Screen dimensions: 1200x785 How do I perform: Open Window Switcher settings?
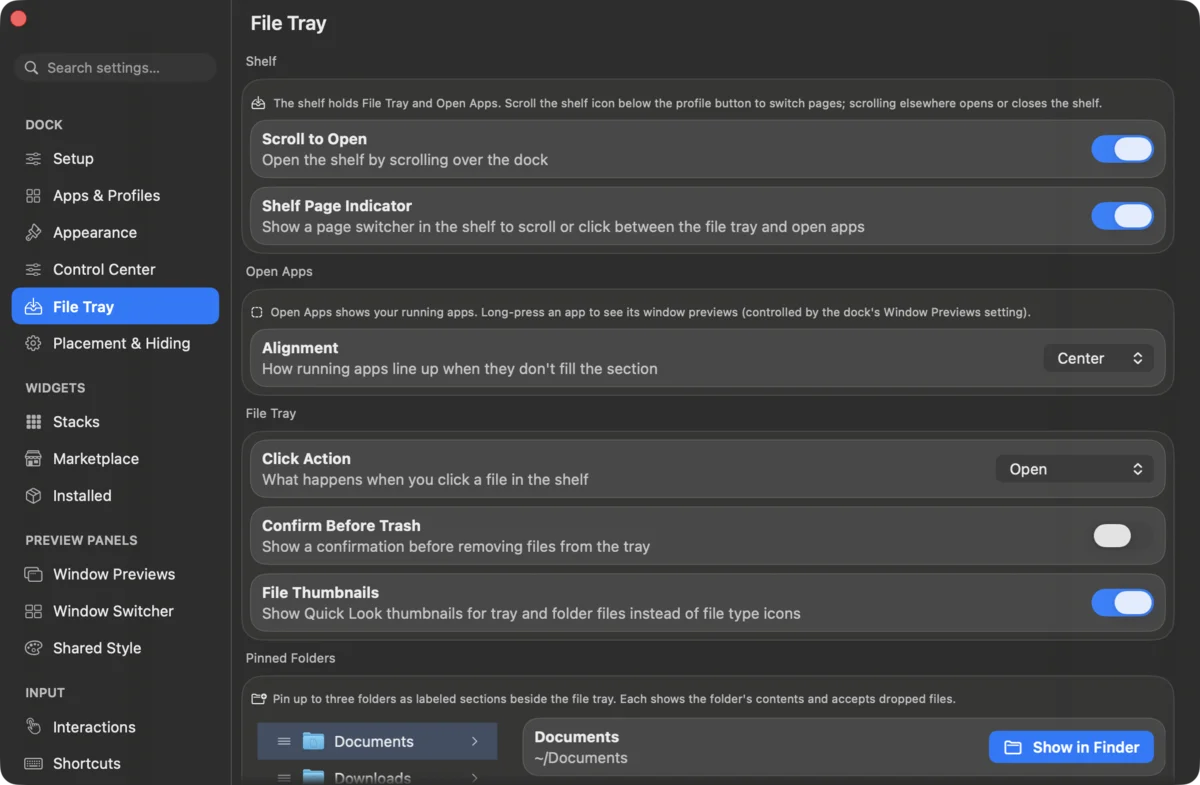115,612
